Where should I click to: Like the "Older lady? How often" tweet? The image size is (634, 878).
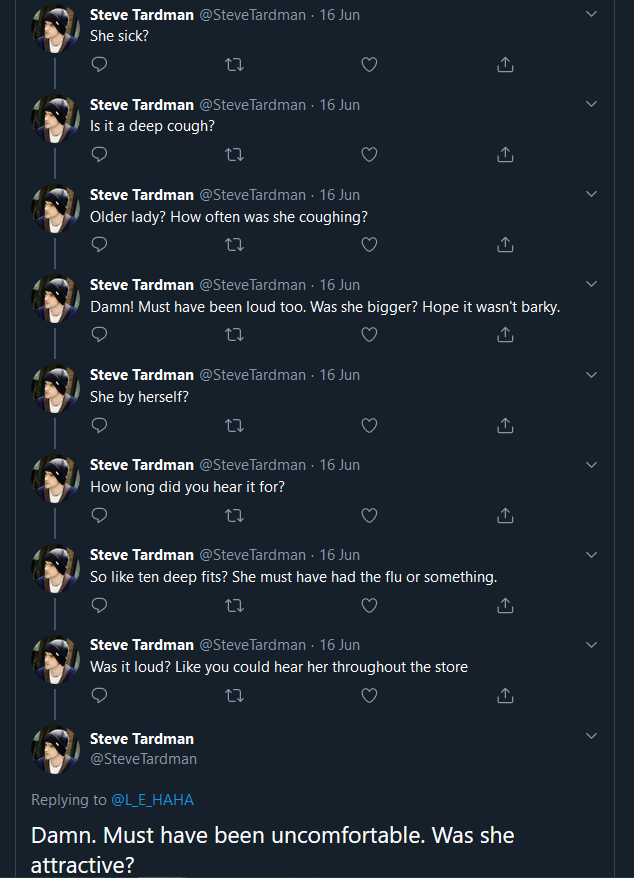point(369,245)
